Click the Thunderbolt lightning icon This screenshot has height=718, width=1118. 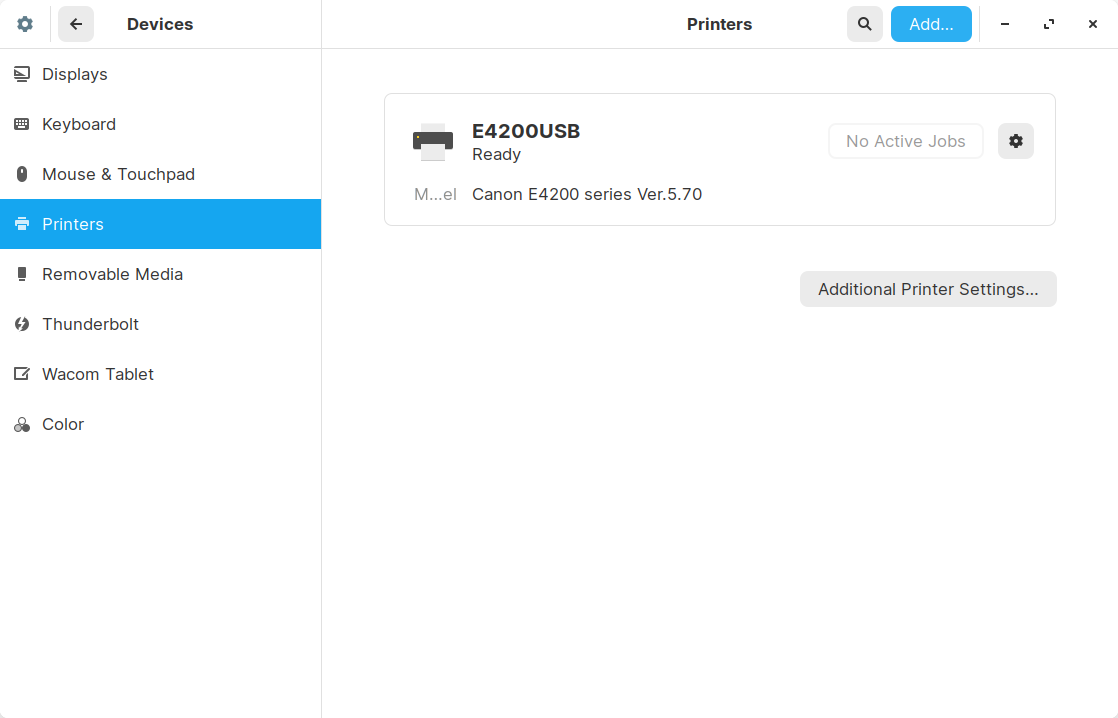pyautogui.click(x=22, y=324)
